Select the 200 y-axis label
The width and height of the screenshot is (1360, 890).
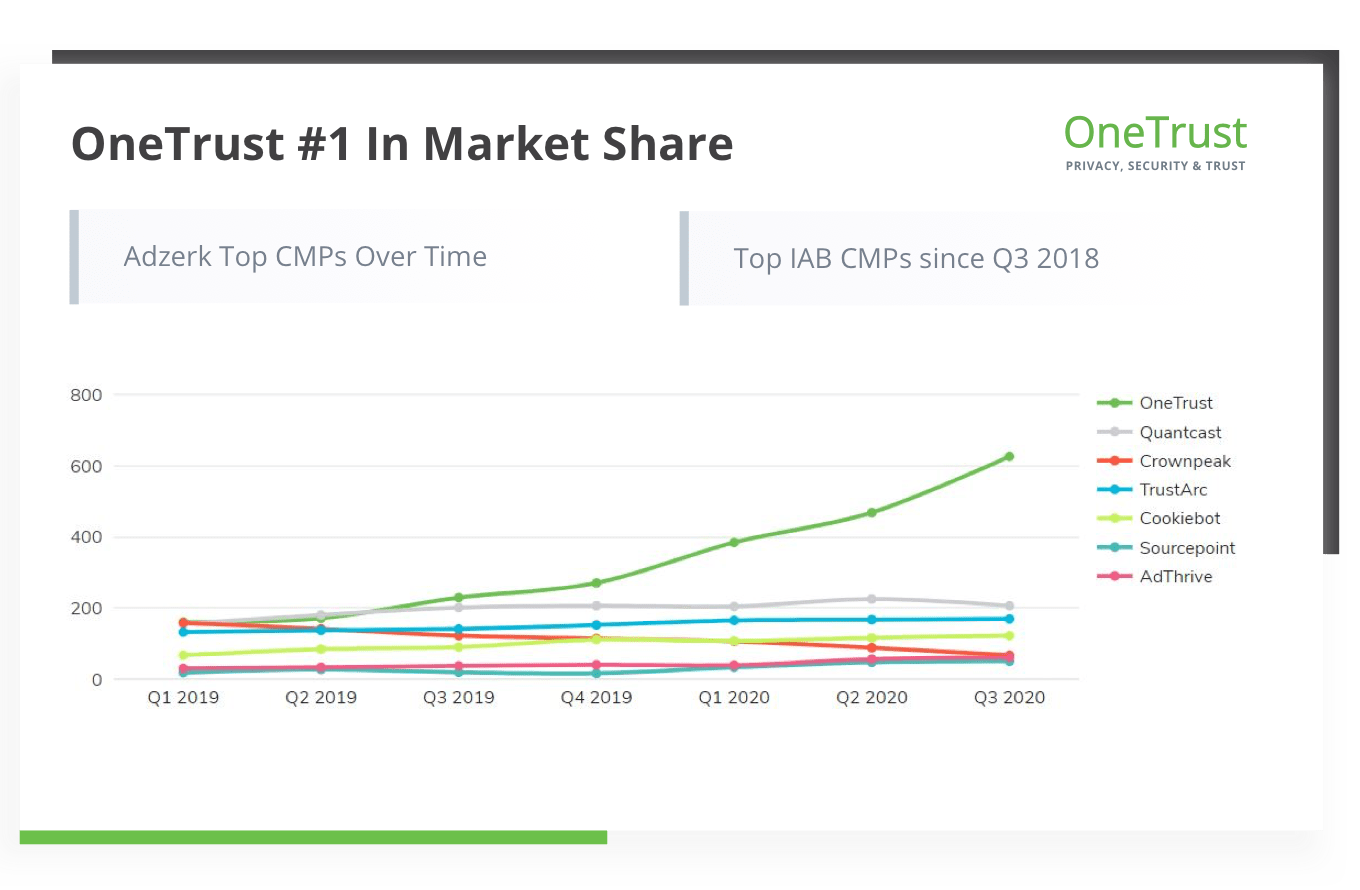pyautogui.click(x=87, y=608)
